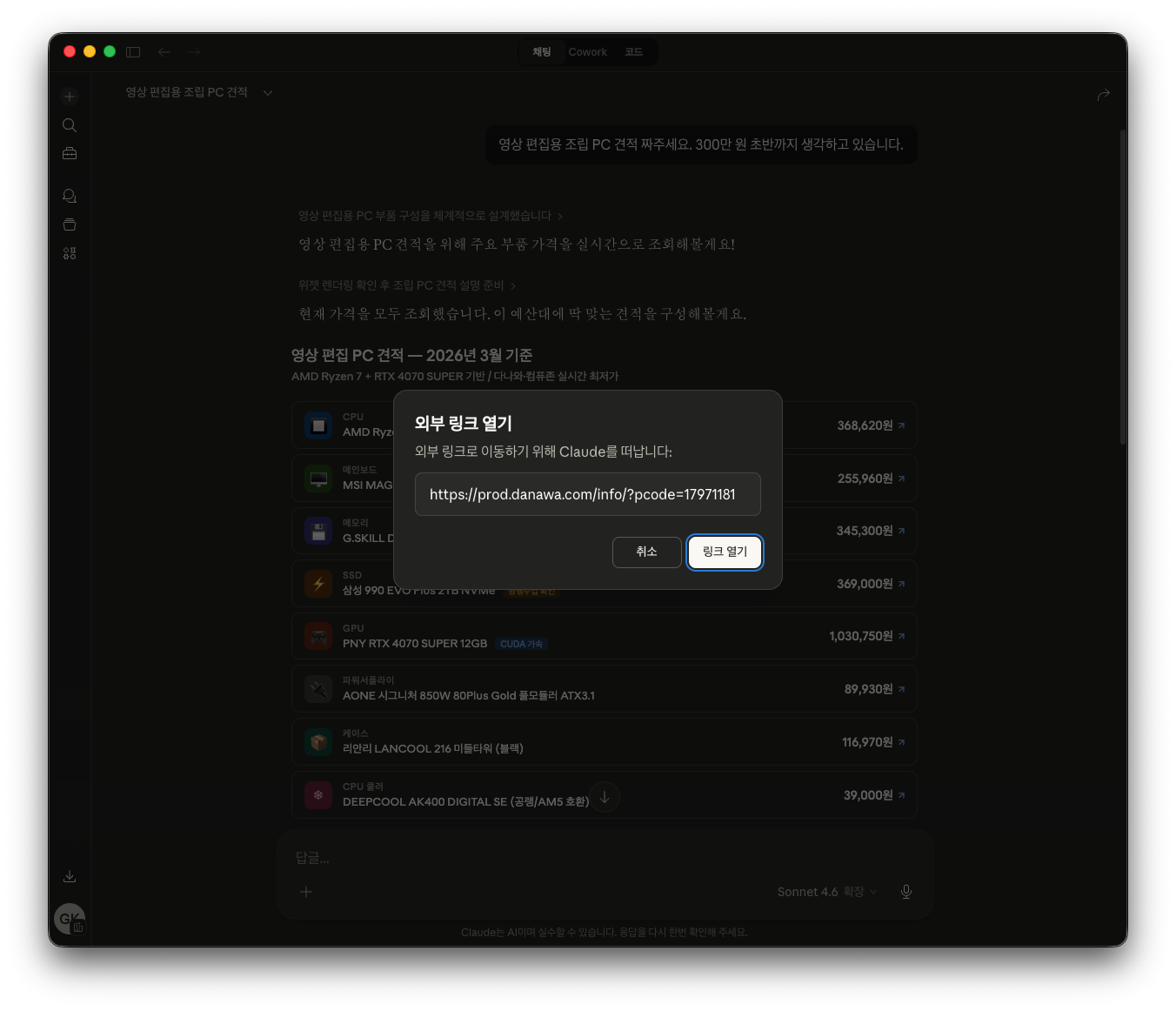This screenshot has height=1011, width=1176.
Task: Open the 메인보드 price link 255,960원
Action: (871, 479)
